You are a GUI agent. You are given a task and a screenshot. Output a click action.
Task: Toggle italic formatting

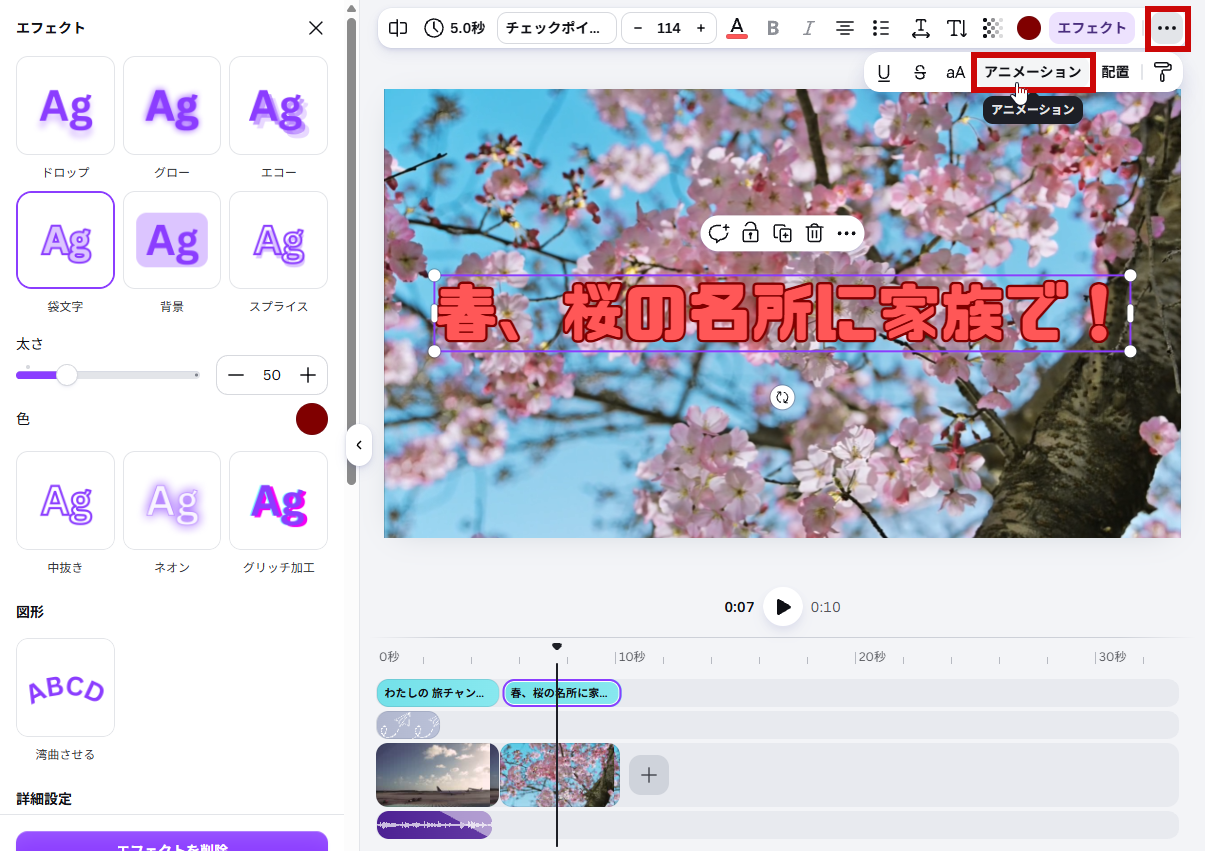[808, 28]
